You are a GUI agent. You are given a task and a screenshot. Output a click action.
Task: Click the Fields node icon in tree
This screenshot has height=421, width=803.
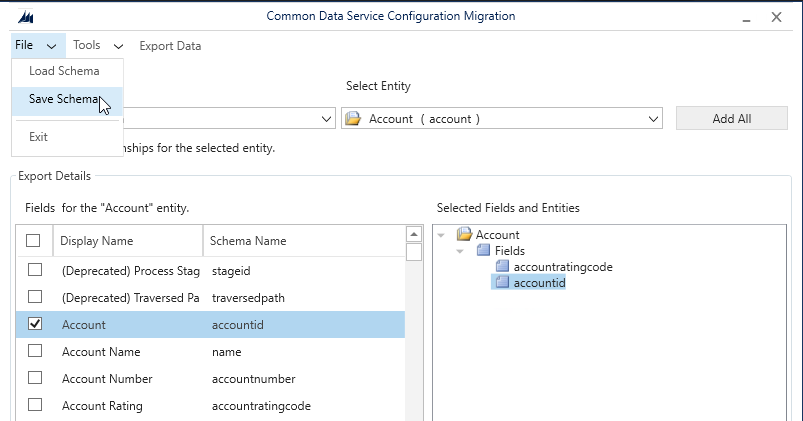click(x=483, y=250)
